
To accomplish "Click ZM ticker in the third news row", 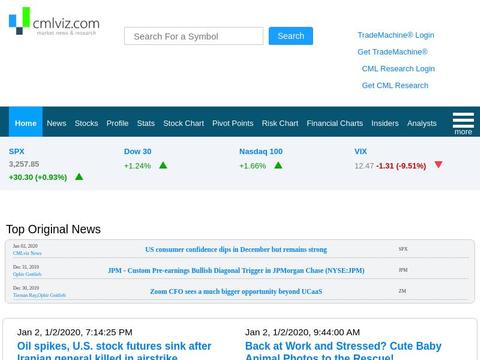I will coord(402,291).
